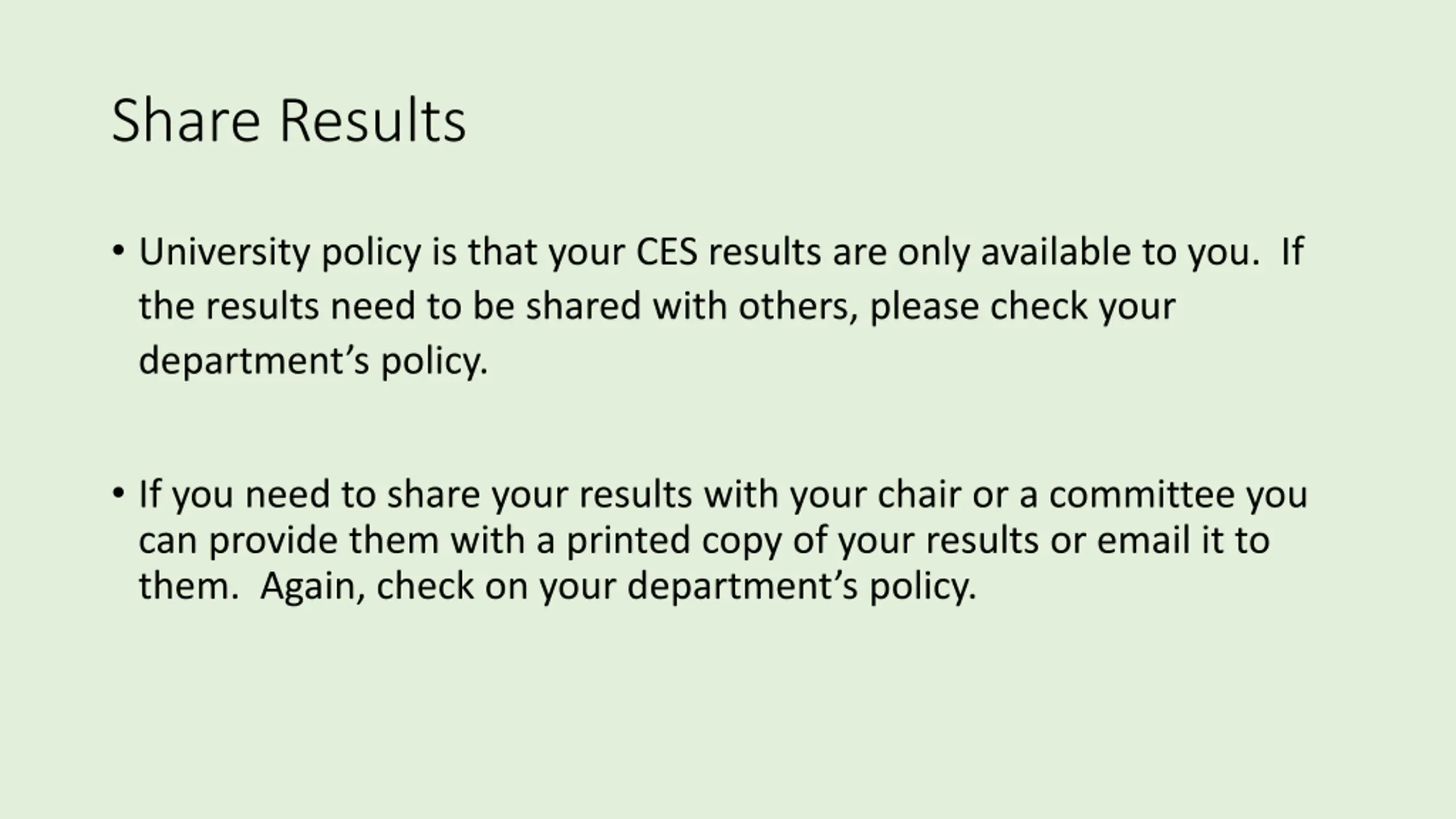
Task: Click the word University in first bullet
Action: (x=224, y=253)
